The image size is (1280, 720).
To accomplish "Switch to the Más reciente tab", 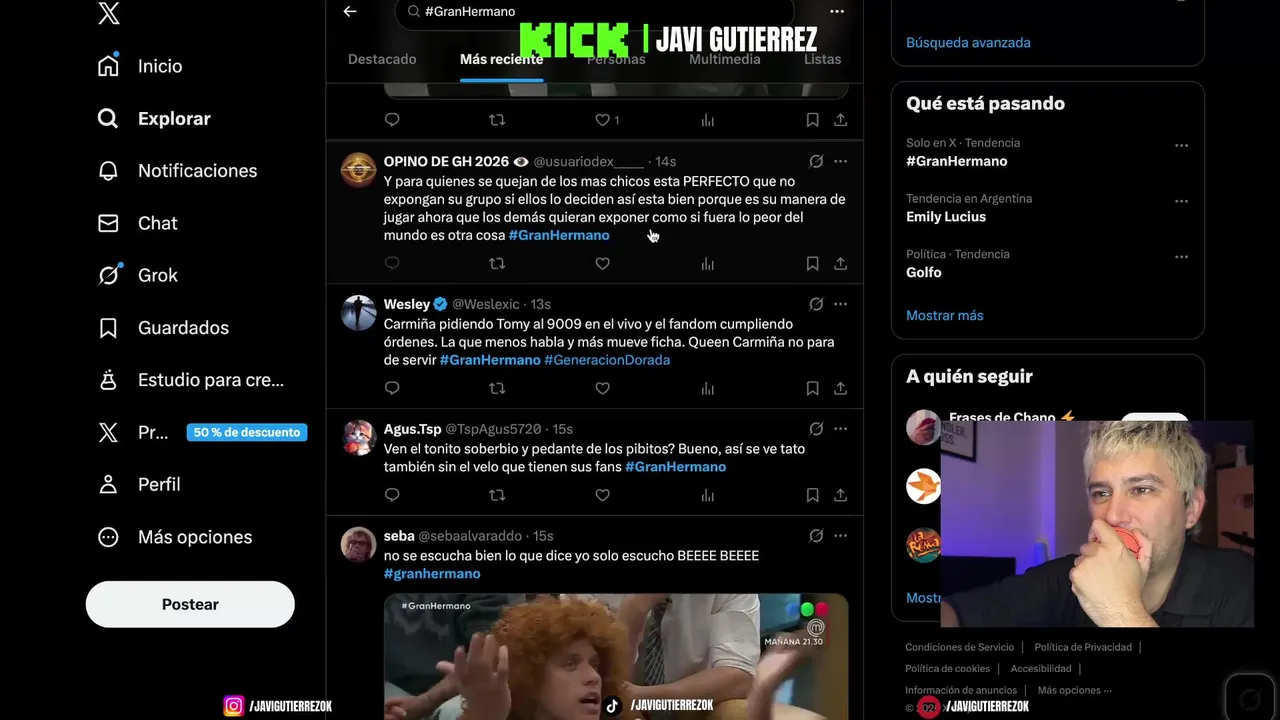I will pyautogui.click(x=501, y=59).
